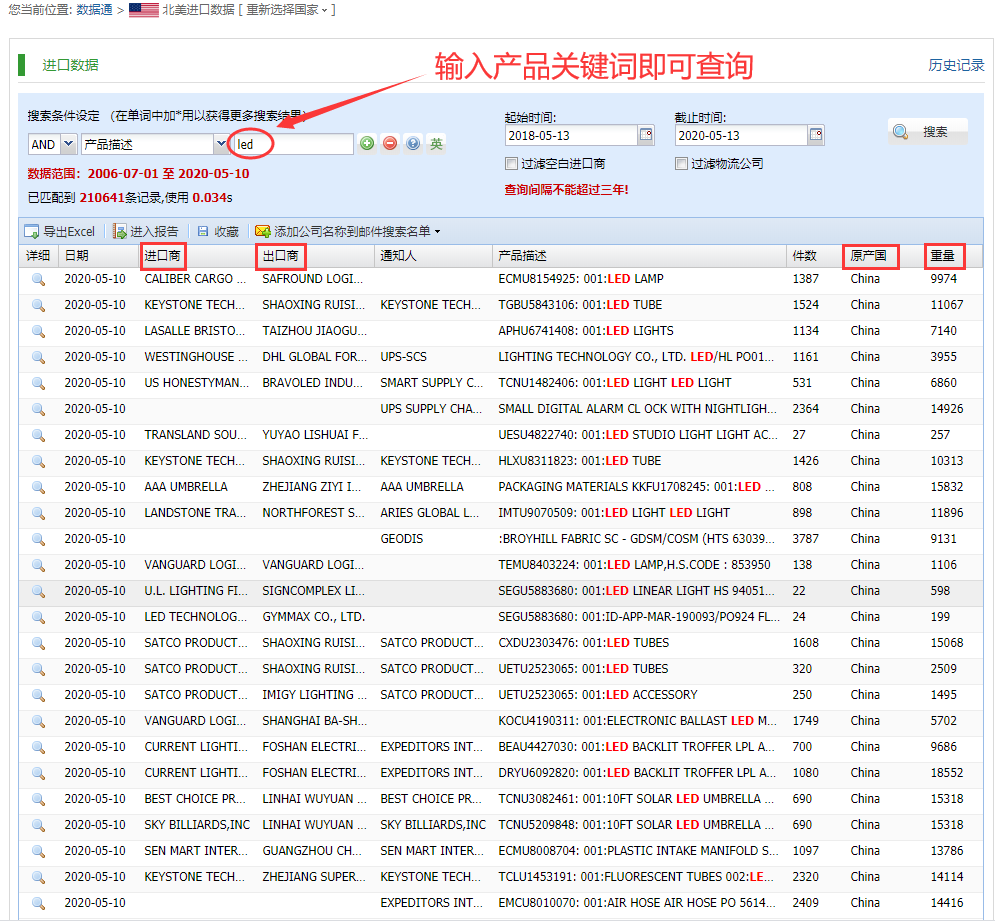The height and width of the screenshot is (924, 995).
Task: Select importer SKY BILLIARDS,INC cell
Action: pos(197,826)
